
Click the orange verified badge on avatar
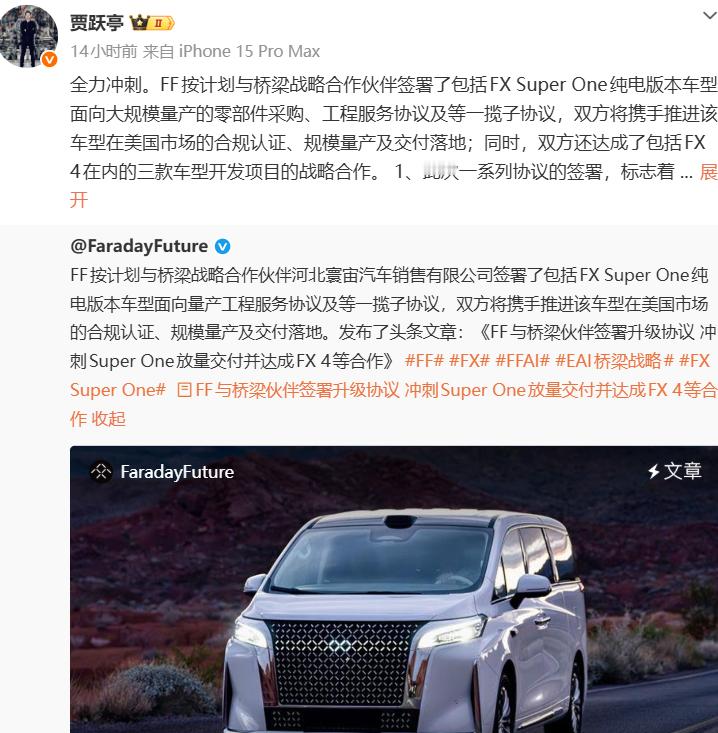49,60
